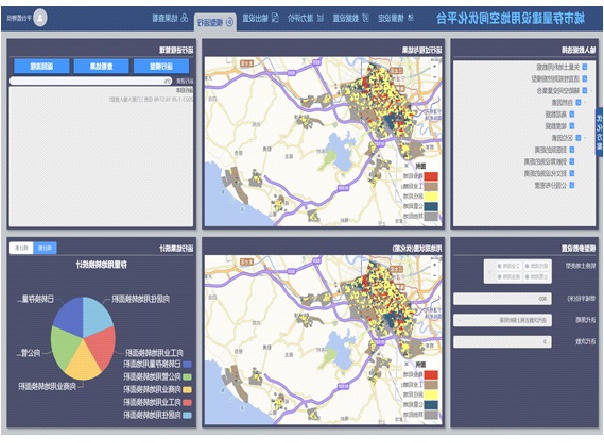604x443 pixels.
Task: Toggle the 到文化设施距离 checkbox
Action: [x=572, y=173]
